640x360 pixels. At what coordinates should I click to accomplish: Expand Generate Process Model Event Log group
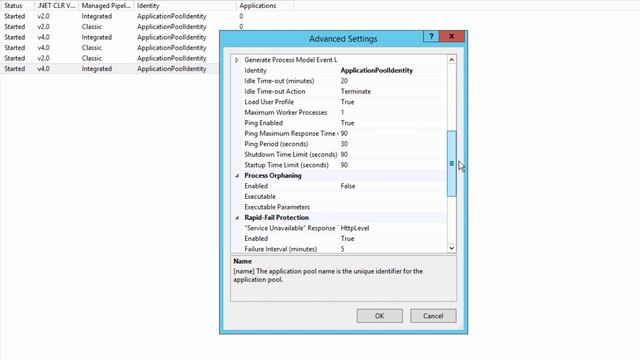pyautogui.click(x=237, y=60)
